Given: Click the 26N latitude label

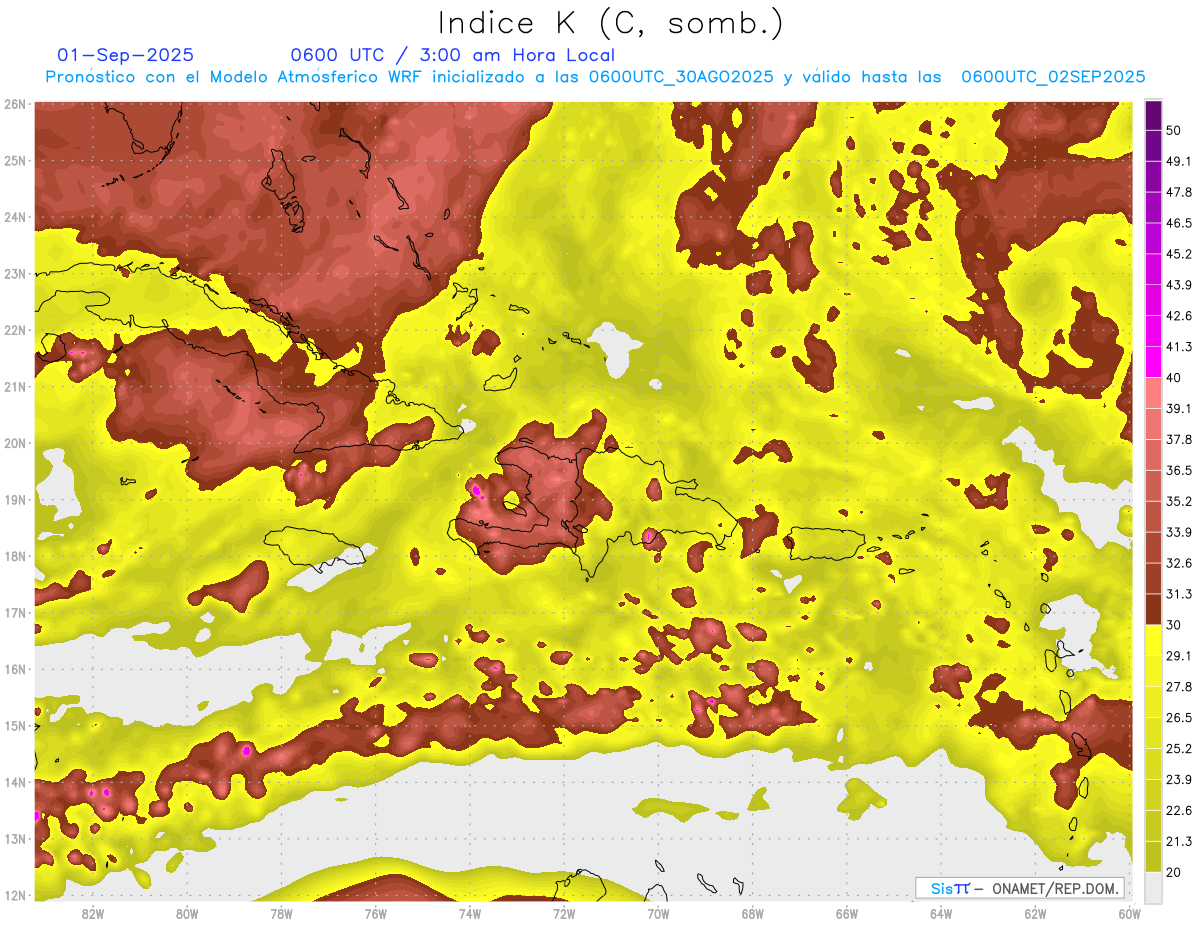Looking at the screenshot, I should pyautogui.click(x=15, y=104).
